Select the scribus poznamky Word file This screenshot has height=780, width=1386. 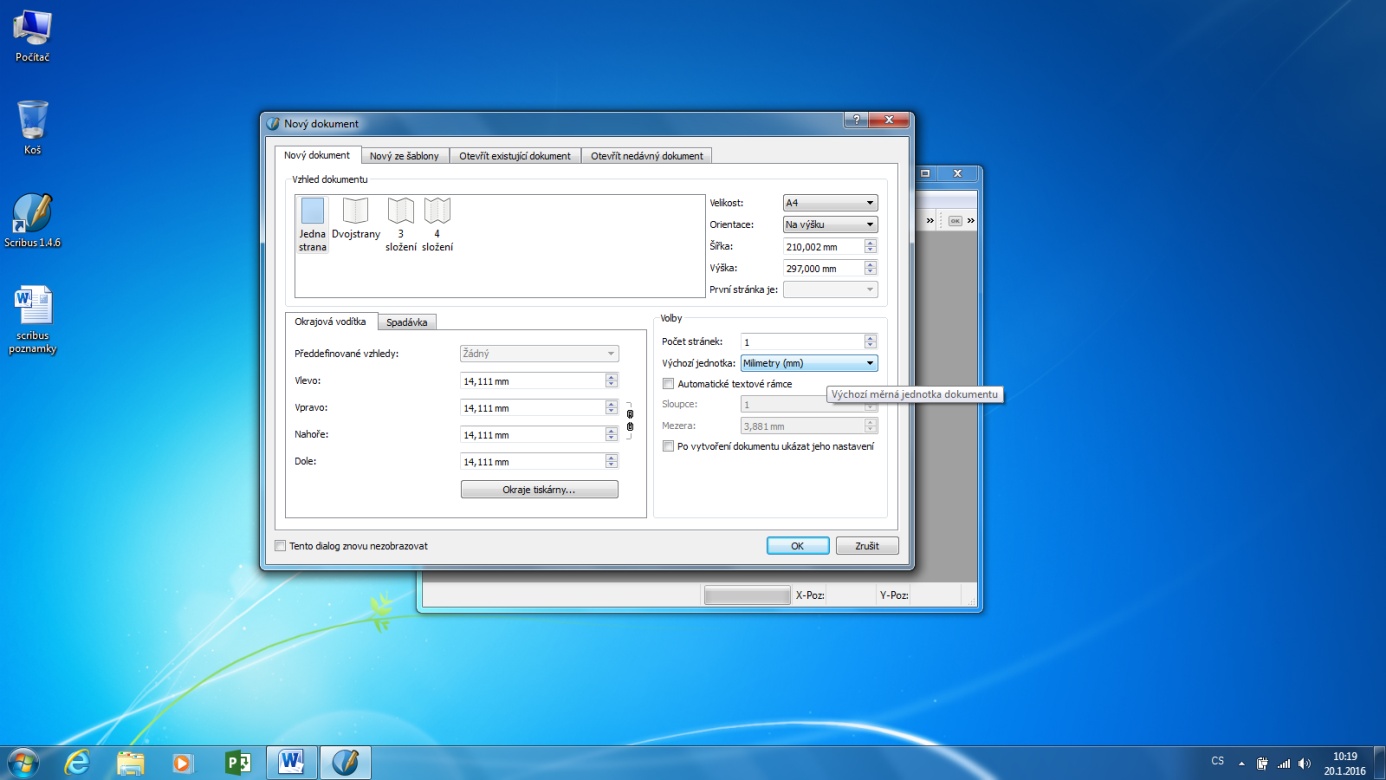coord(33,320)
